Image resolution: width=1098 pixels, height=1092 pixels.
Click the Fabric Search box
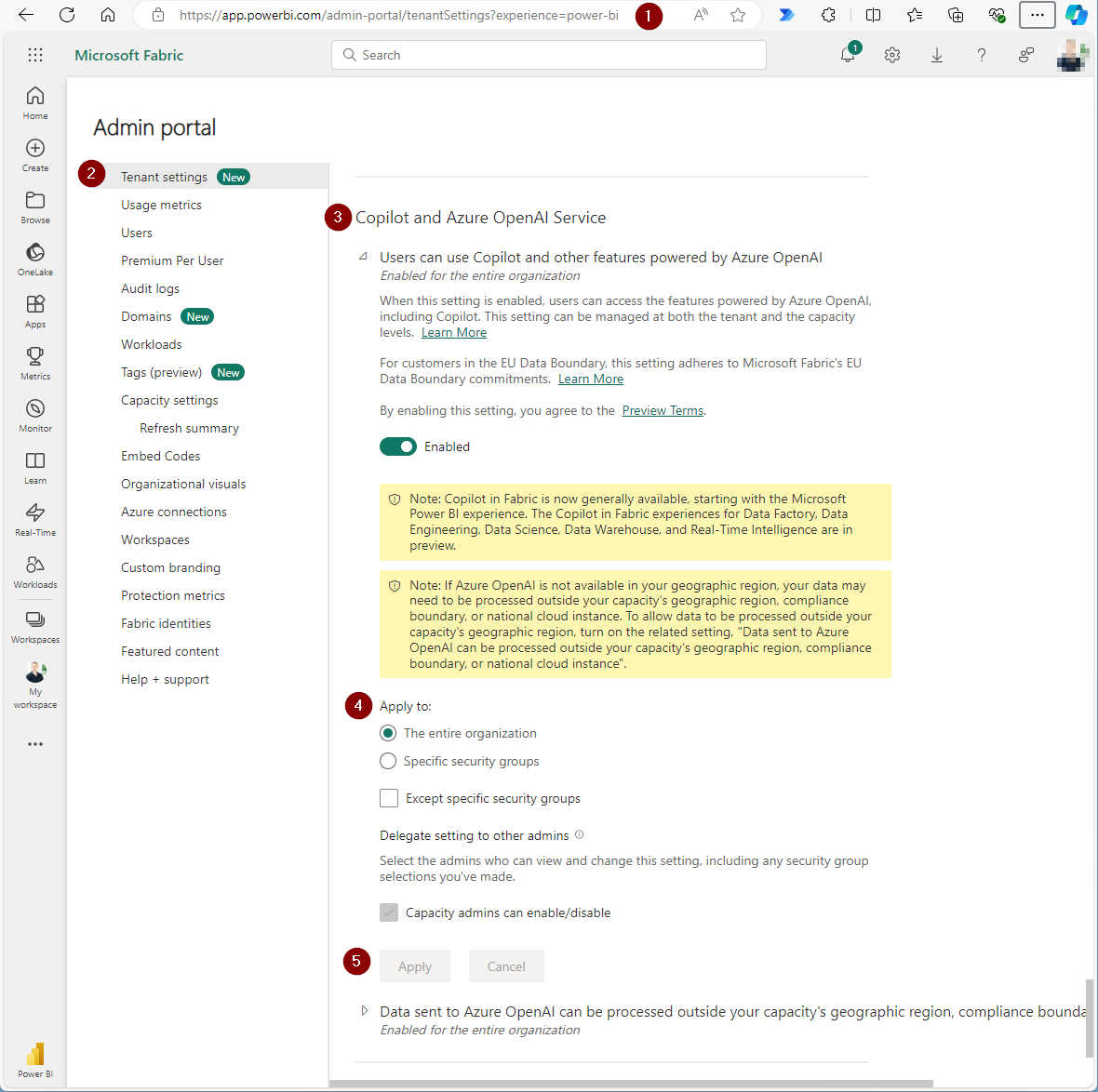548,55
